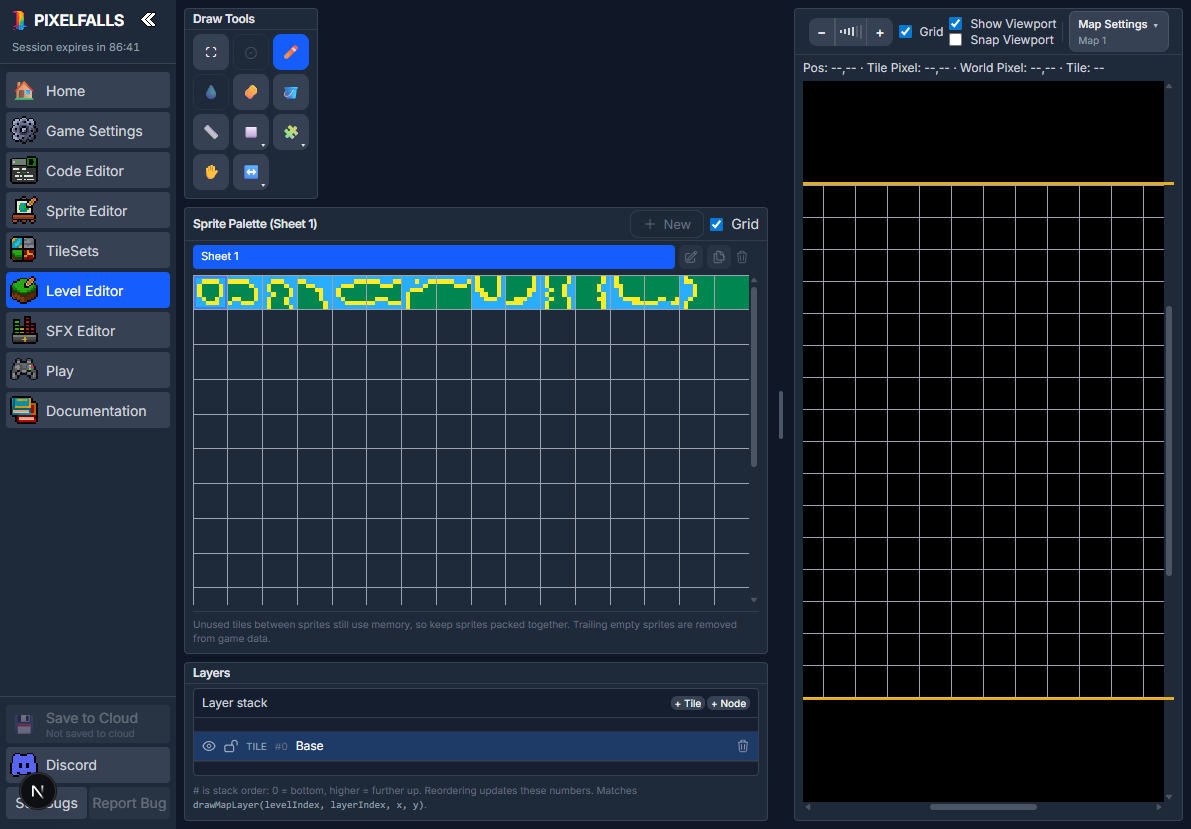Select the square rectangle shape tool
1191x829 pixels.
pos(251,132)
